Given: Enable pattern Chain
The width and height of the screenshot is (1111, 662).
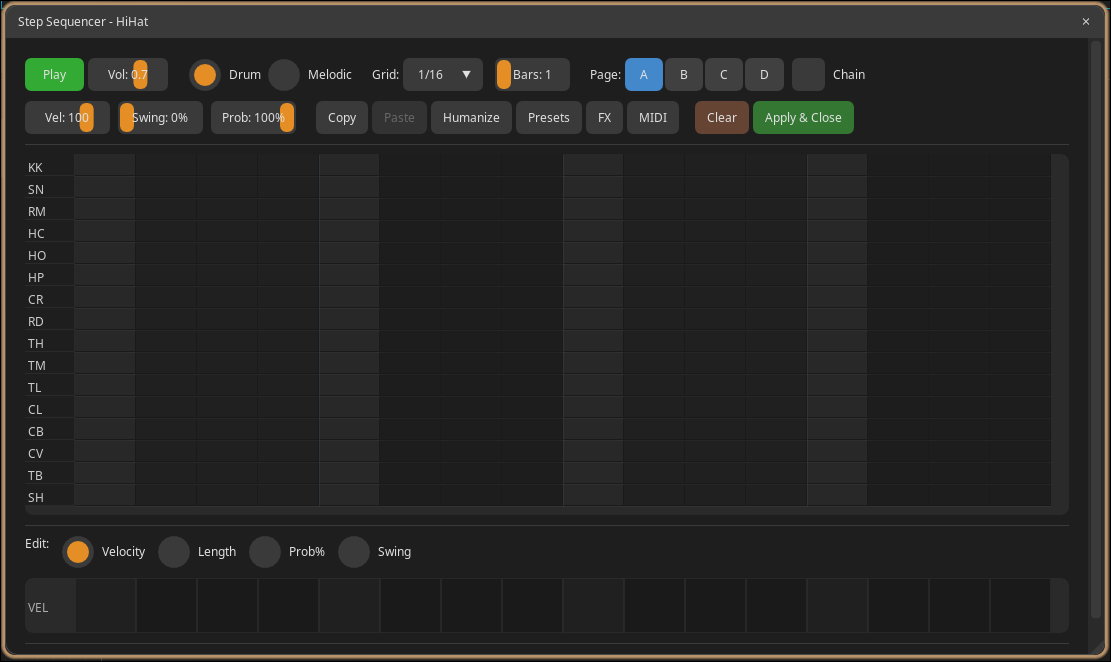Looking at the screenshot, I should [809, 74].
